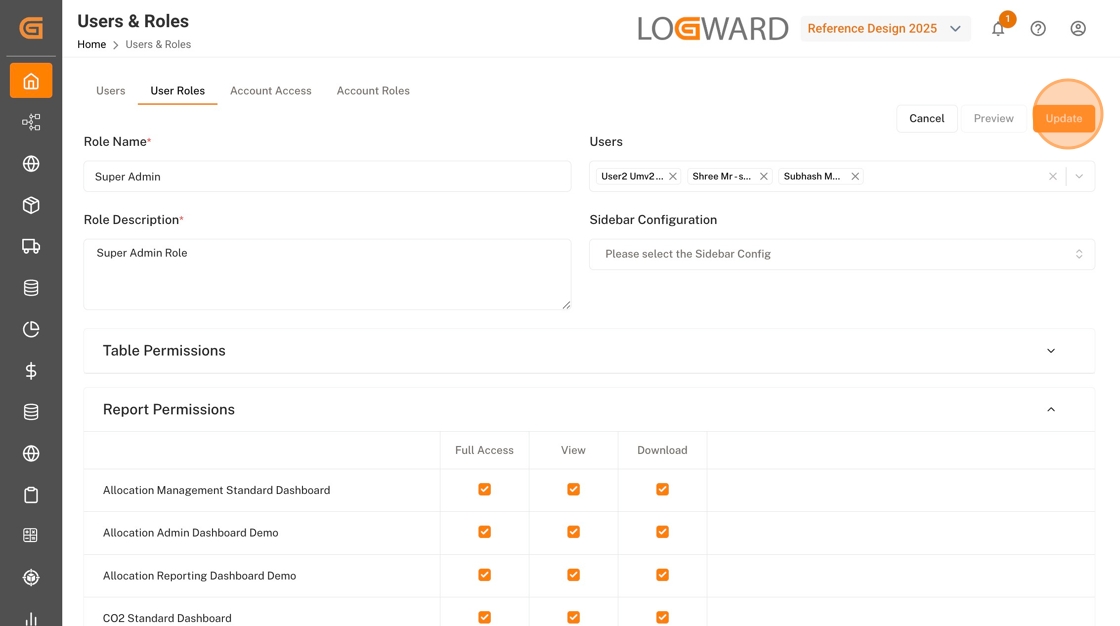Click the Logward G logo in sidebar
Image resolution: width=1120 pixels, height=626 pixels.
(x=31, y=28)
